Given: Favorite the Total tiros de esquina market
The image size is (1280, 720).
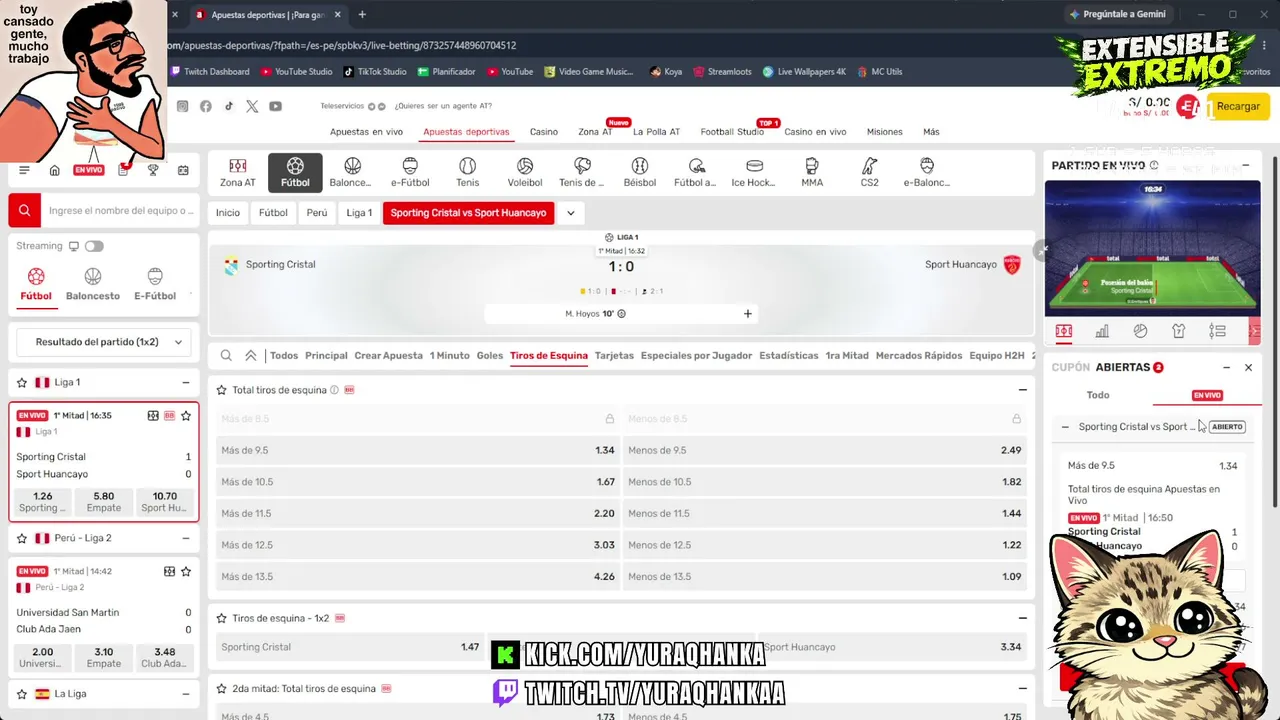Looking at the screenshot, I should coord(222,390).
